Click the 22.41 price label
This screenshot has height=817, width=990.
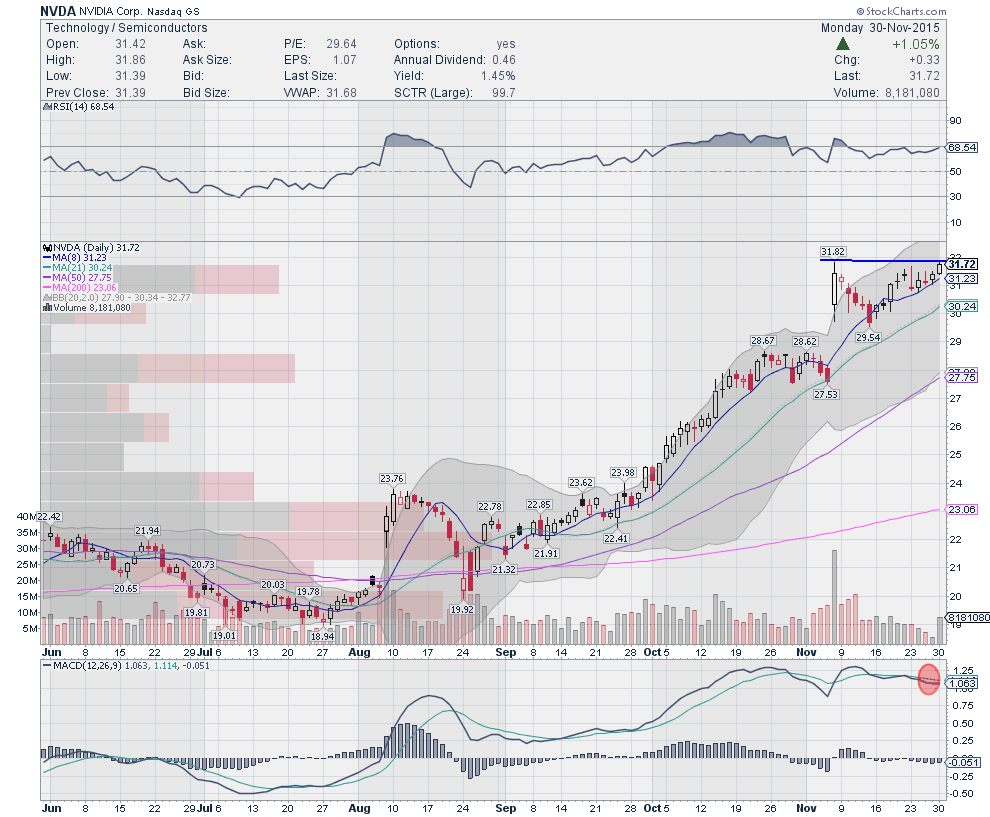coord(616,539)
